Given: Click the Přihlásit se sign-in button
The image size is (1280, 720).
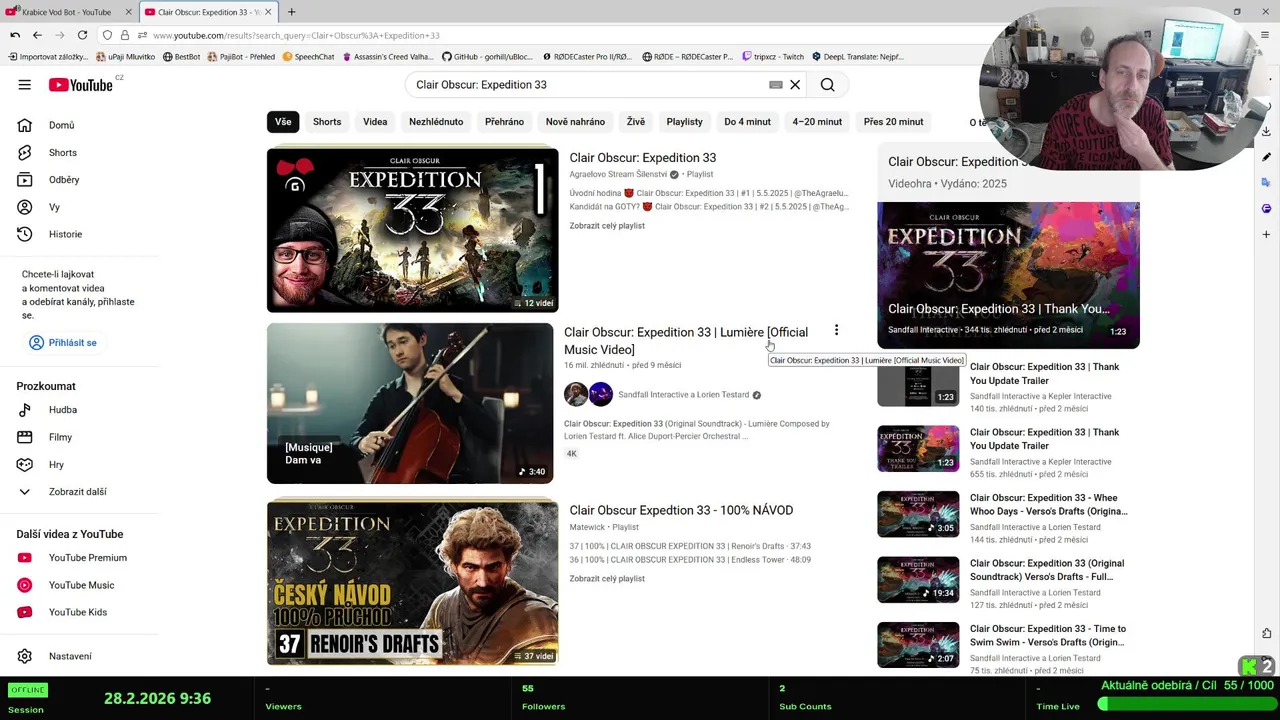Looking at the screenshot, I should pos(63,342).
